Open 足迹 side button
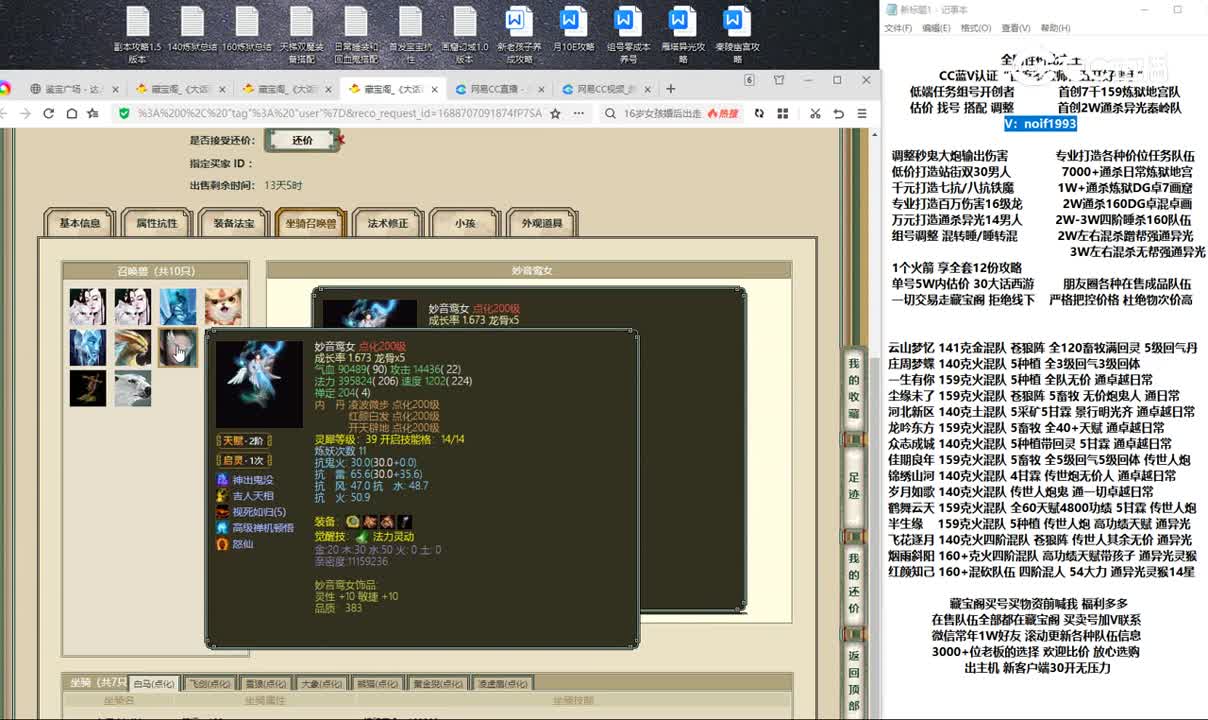This screenshot has height=720, width=1208. coord(854,485)
